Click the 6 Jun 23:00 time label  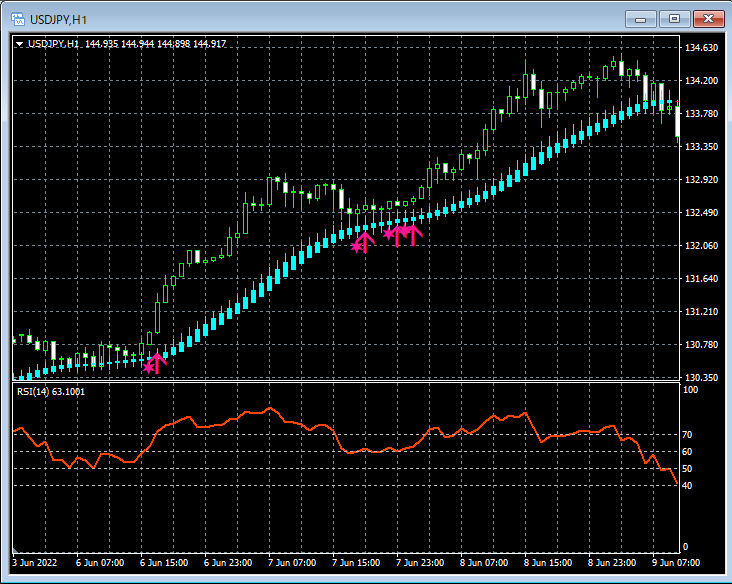[228, 563]
